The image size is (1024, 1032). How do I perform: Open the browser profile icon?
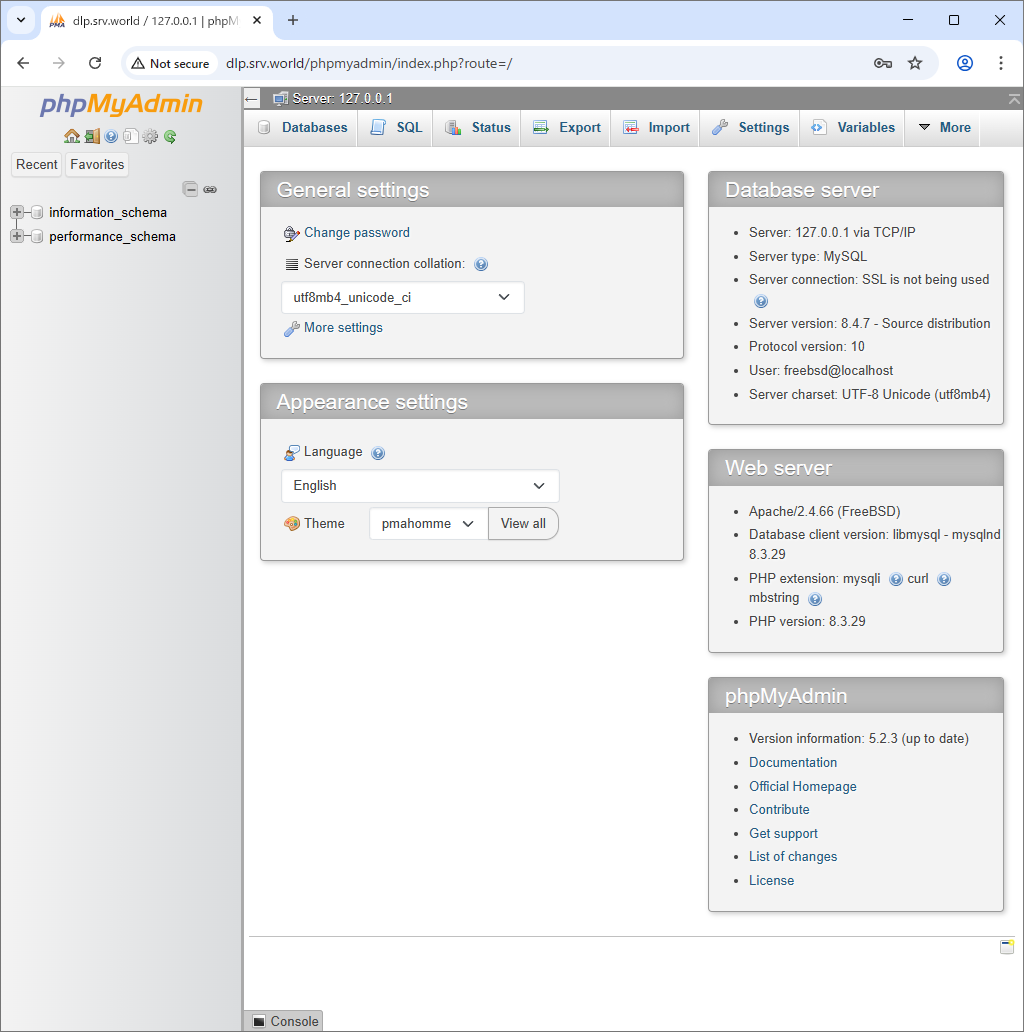(965, 63)
